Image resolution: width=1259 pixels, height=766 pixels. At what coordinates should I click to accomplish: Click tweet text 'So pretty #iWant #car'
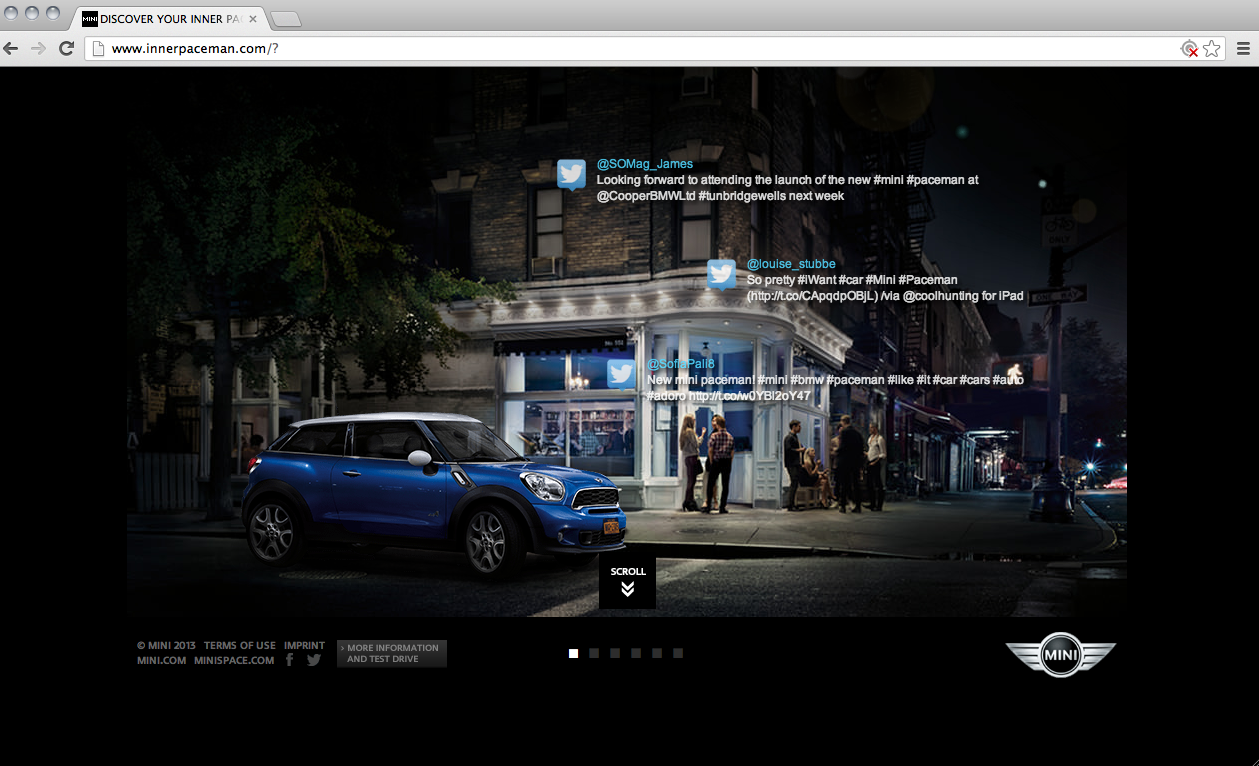tap(885, 288)
